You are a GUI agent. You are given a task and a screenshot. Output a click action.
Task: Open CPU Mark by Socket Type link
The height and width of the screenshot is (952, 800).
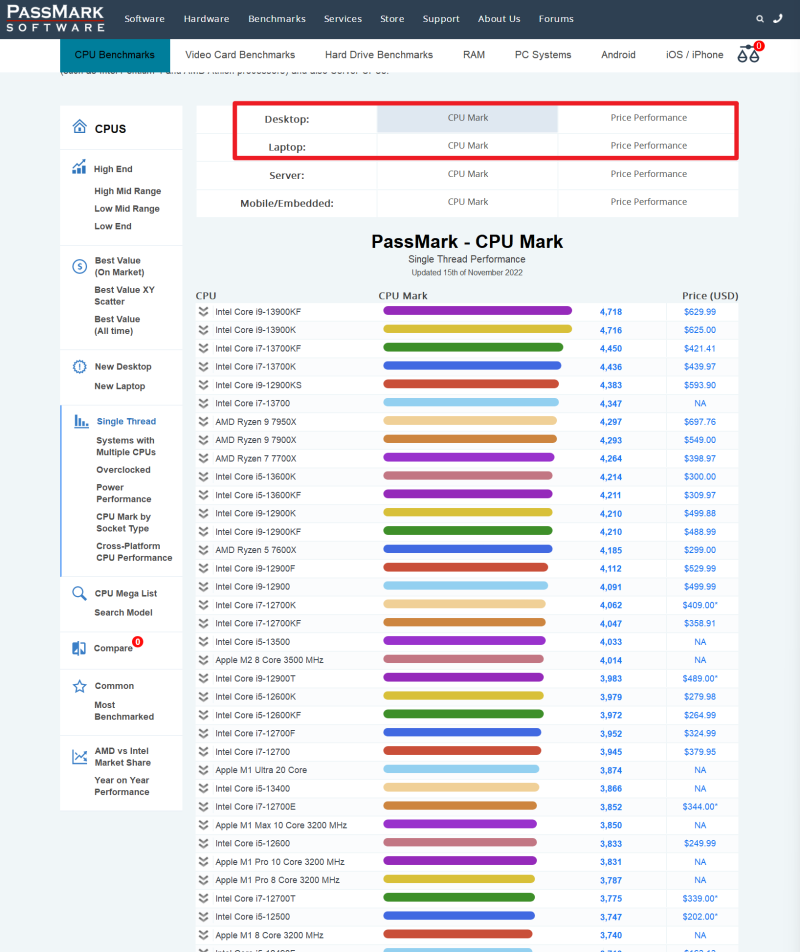point(123,522)
